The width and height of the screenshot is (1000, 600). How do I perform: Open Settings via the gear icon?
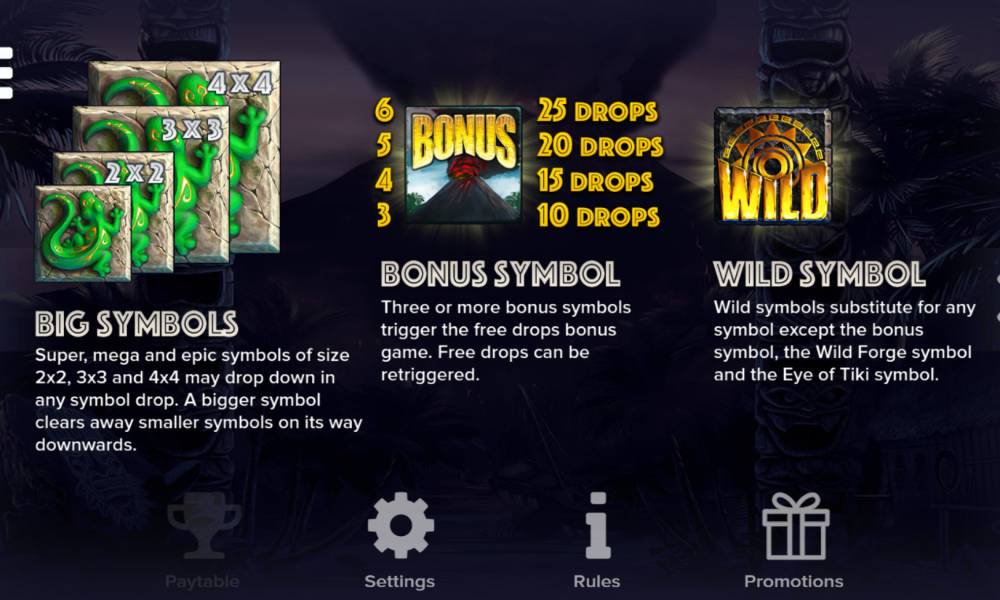coord(401,526)
